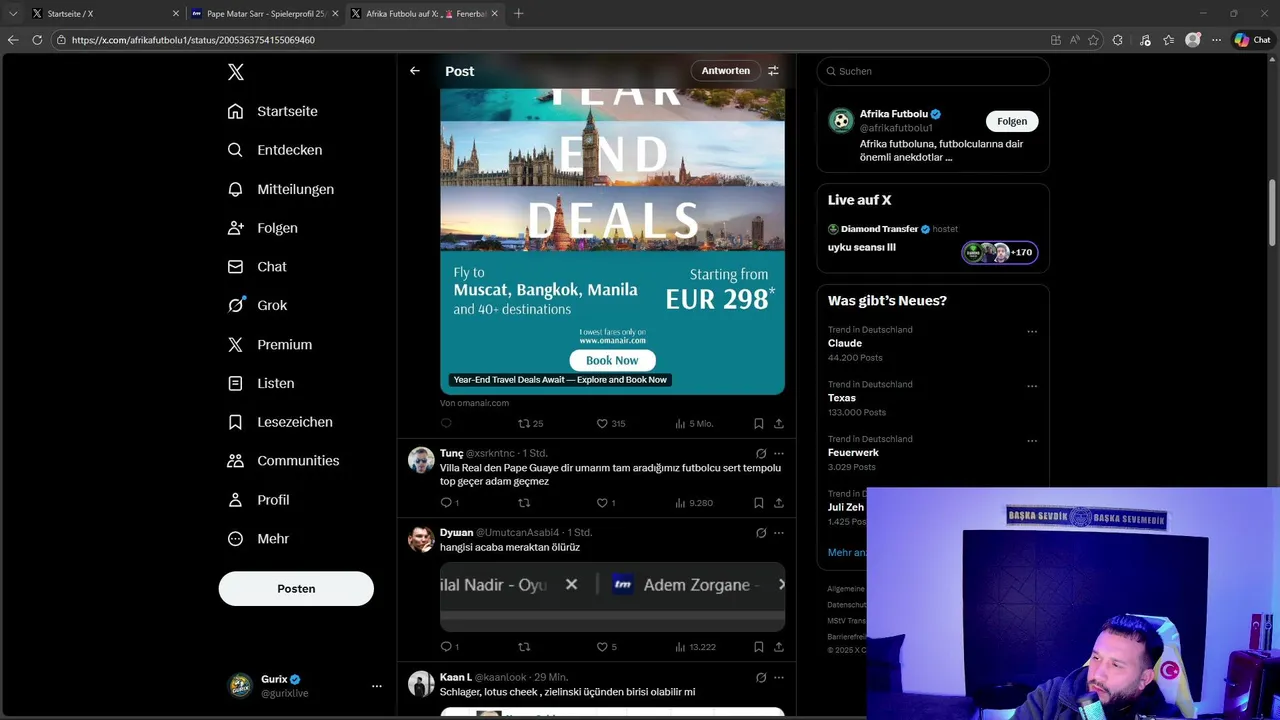Click the Antworten button
1280x720 pixels.
click(x=725, y=71)
